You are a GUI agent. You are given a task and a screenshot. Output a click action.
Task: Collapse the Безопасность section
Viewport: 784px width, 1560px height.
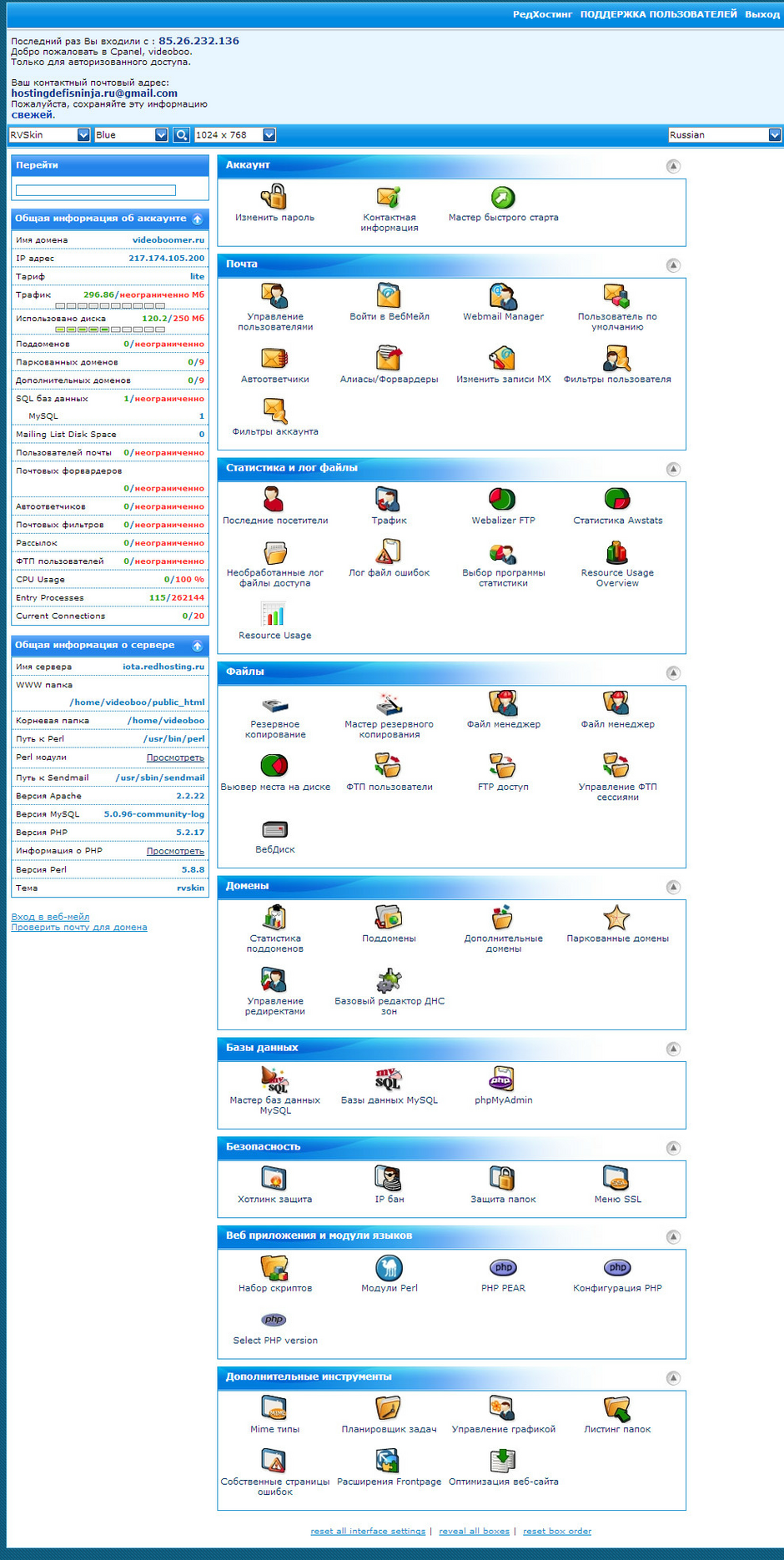pos(673,1148)
